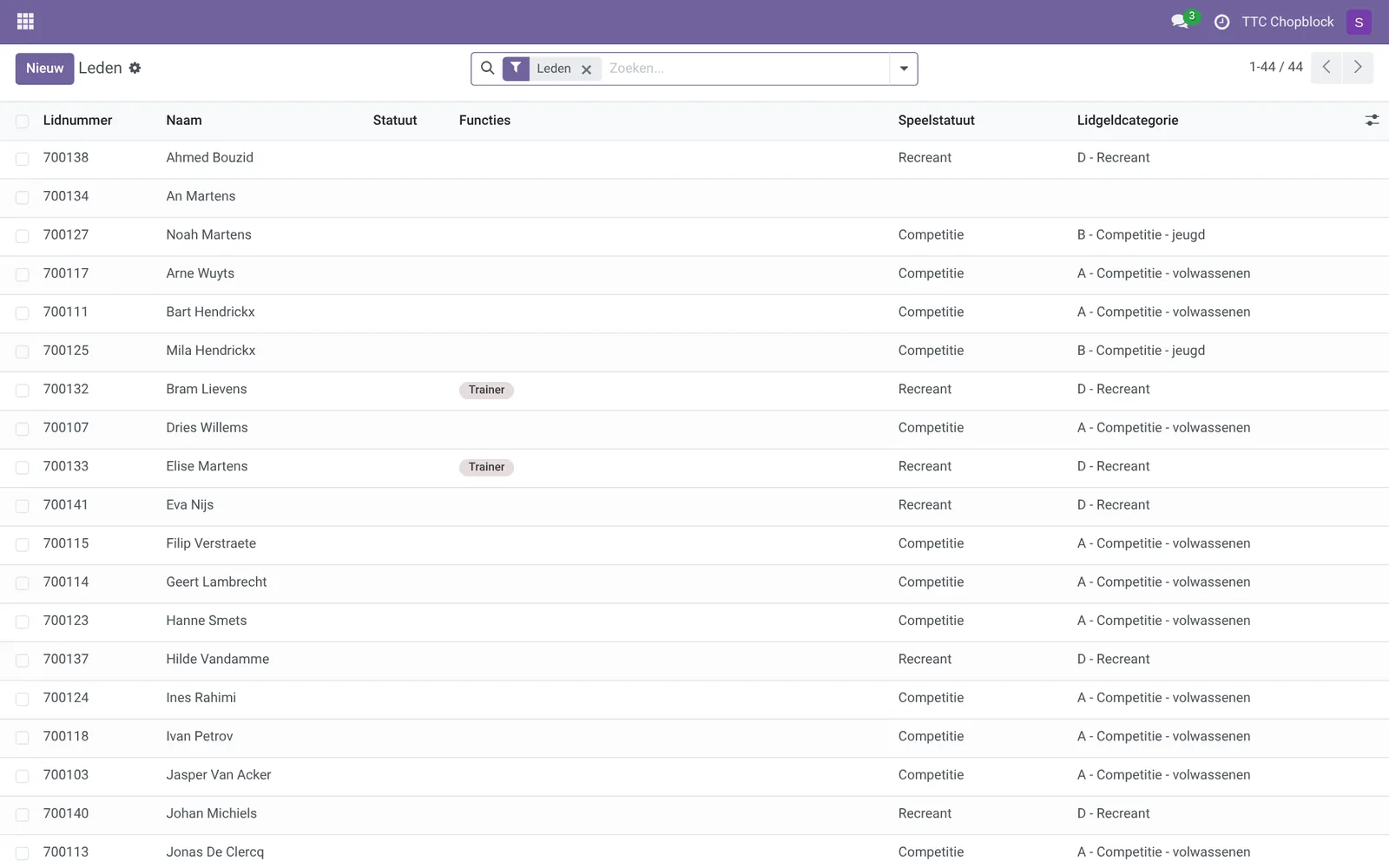The height and width of the screenshot is (868, 1389).
Task: Open the record for Dries Willems
Action: click(x=207, y=428)
